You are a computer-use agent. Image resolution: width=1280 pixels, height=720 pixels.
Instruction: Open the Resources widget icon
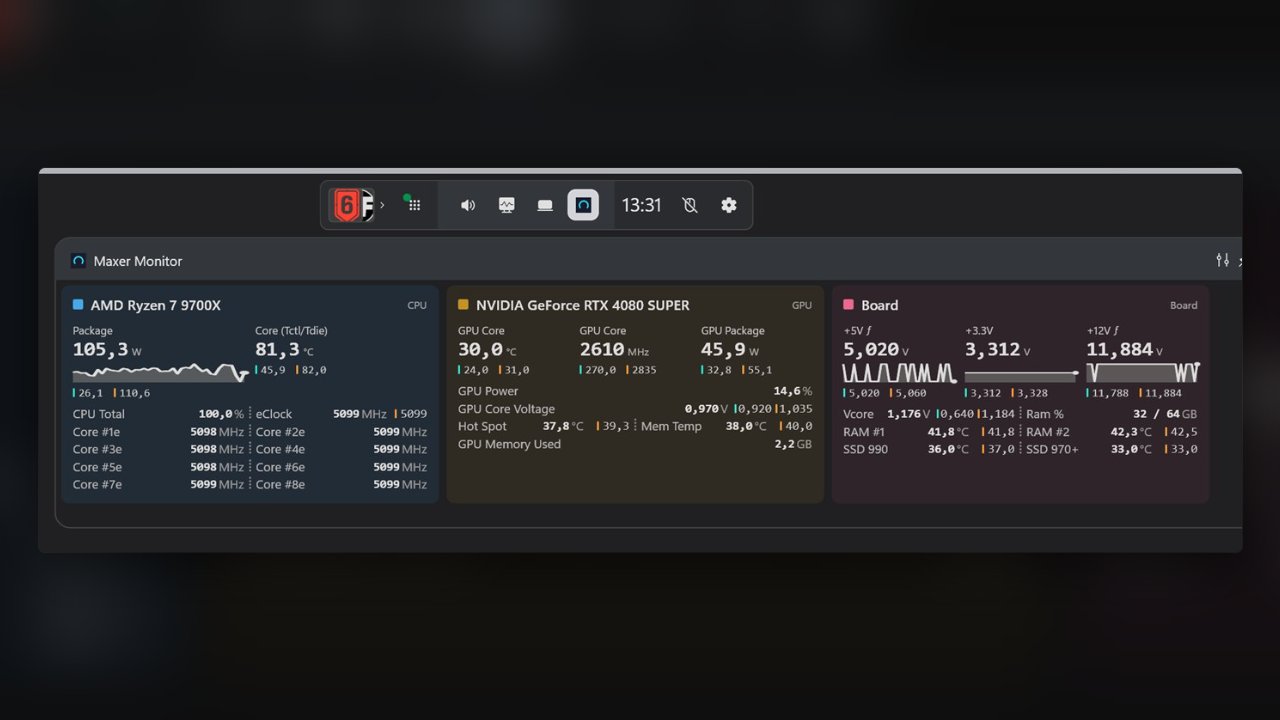click(545, 205)
